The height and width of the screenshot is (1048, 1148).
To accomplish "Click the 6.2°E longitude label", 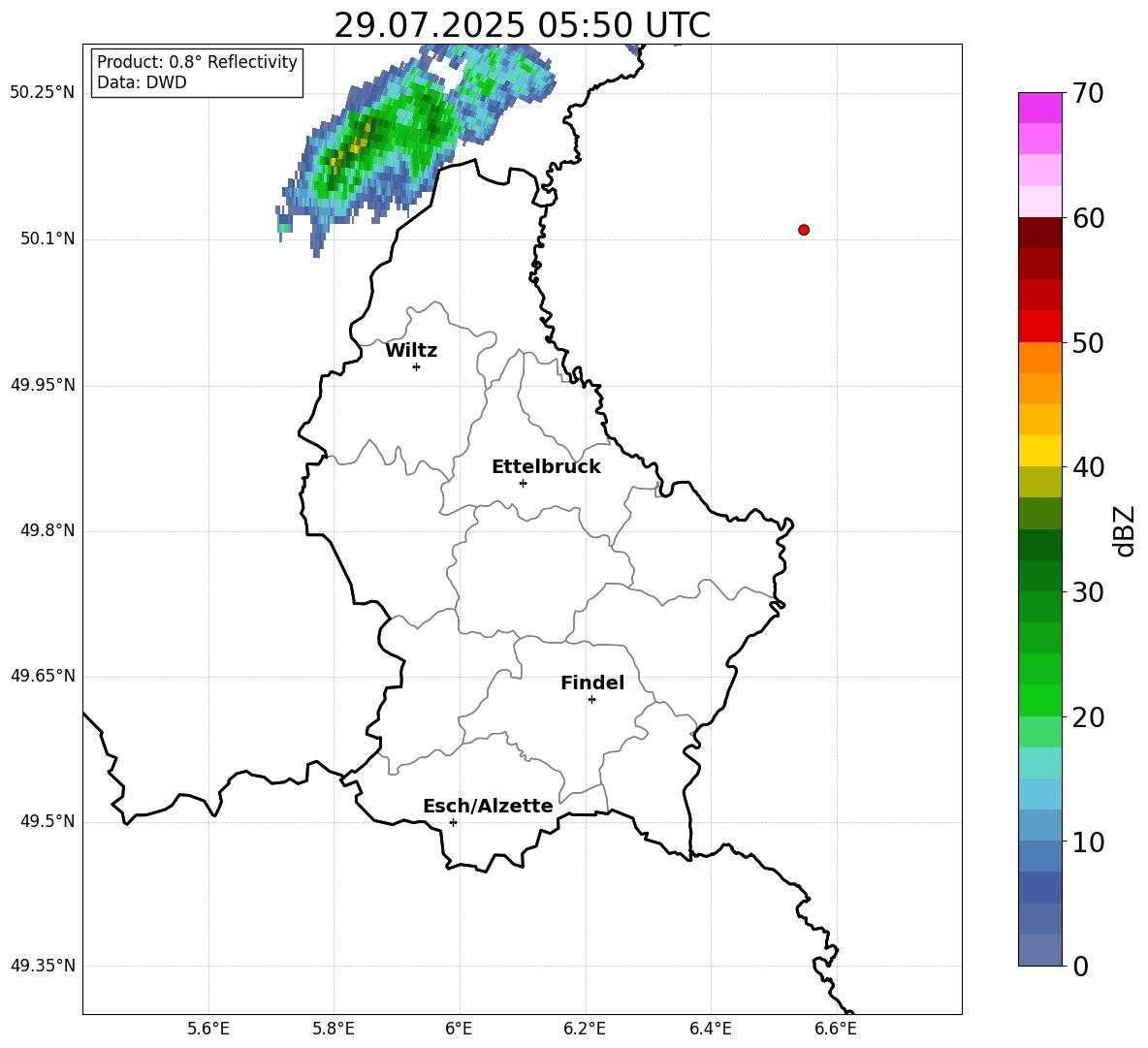I will [585, 1029].
